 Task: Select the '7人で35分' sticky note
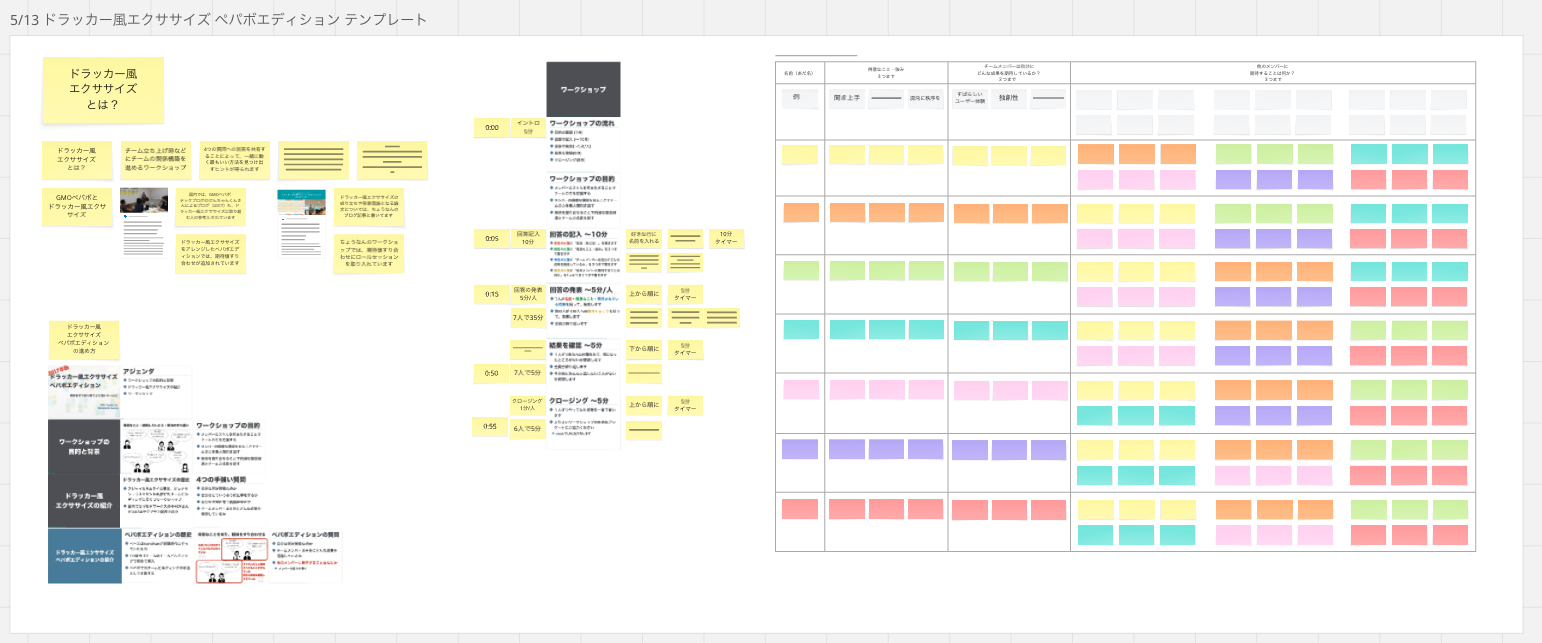click(x=528, y=319)
